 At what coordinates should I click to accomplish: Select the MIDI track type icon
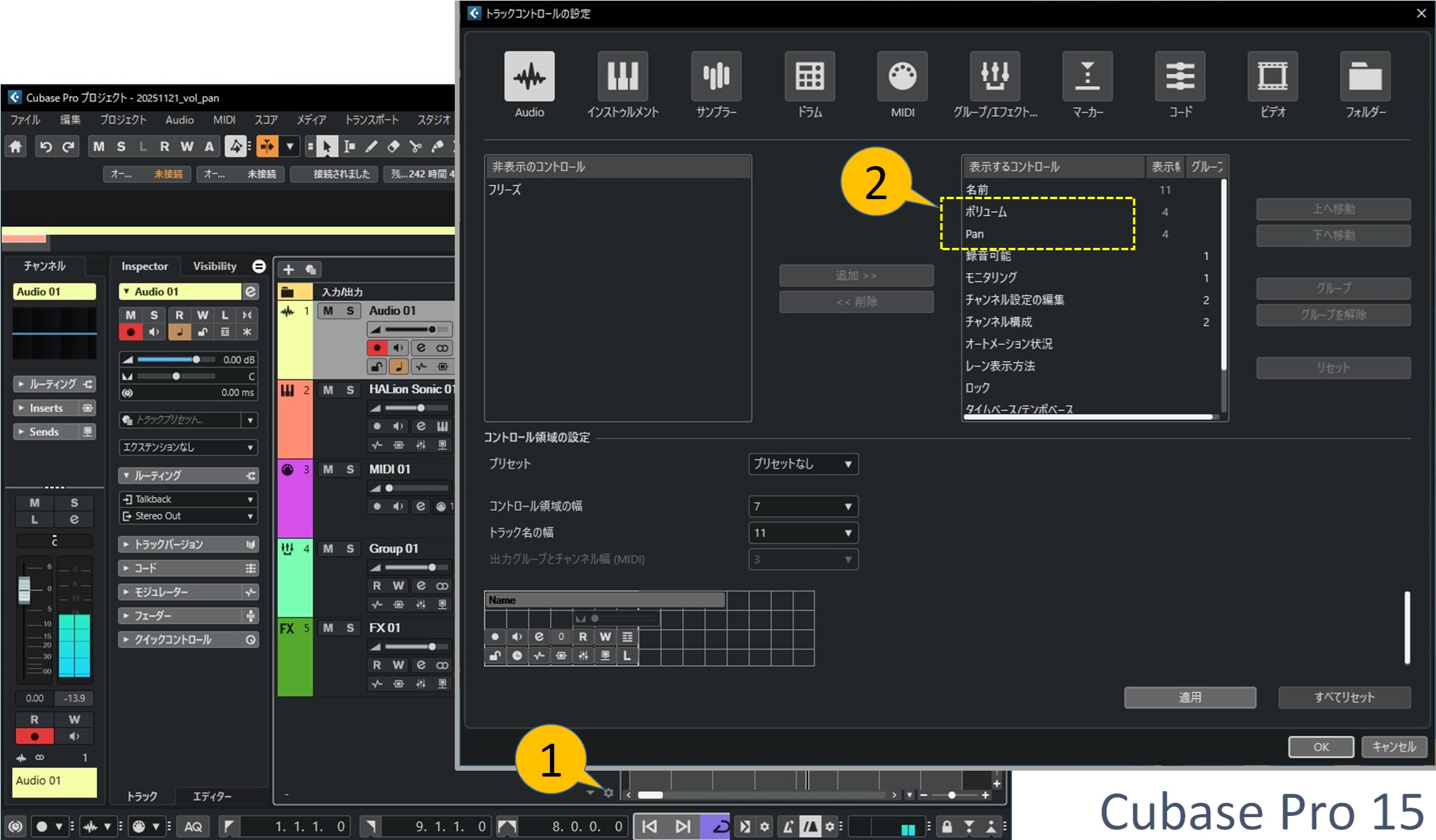[902, 76]
